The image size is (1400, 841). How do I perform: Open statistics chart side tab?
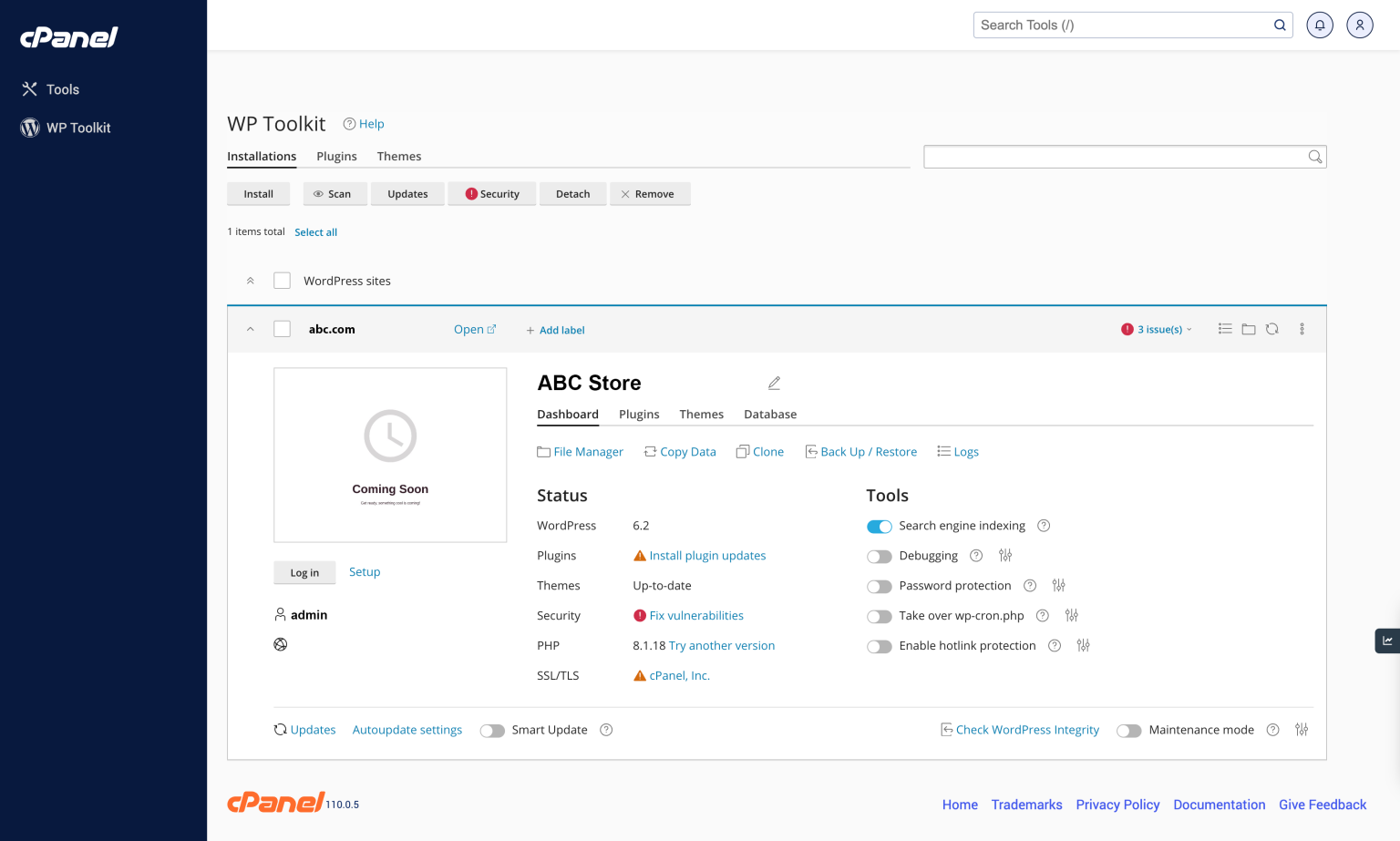[x=1387, y=641]
